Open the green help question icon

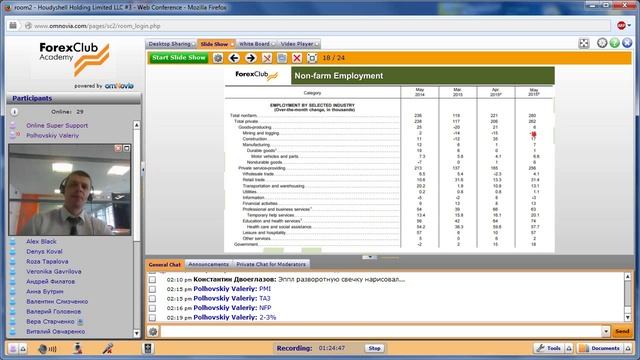click(x=615, y=42)
